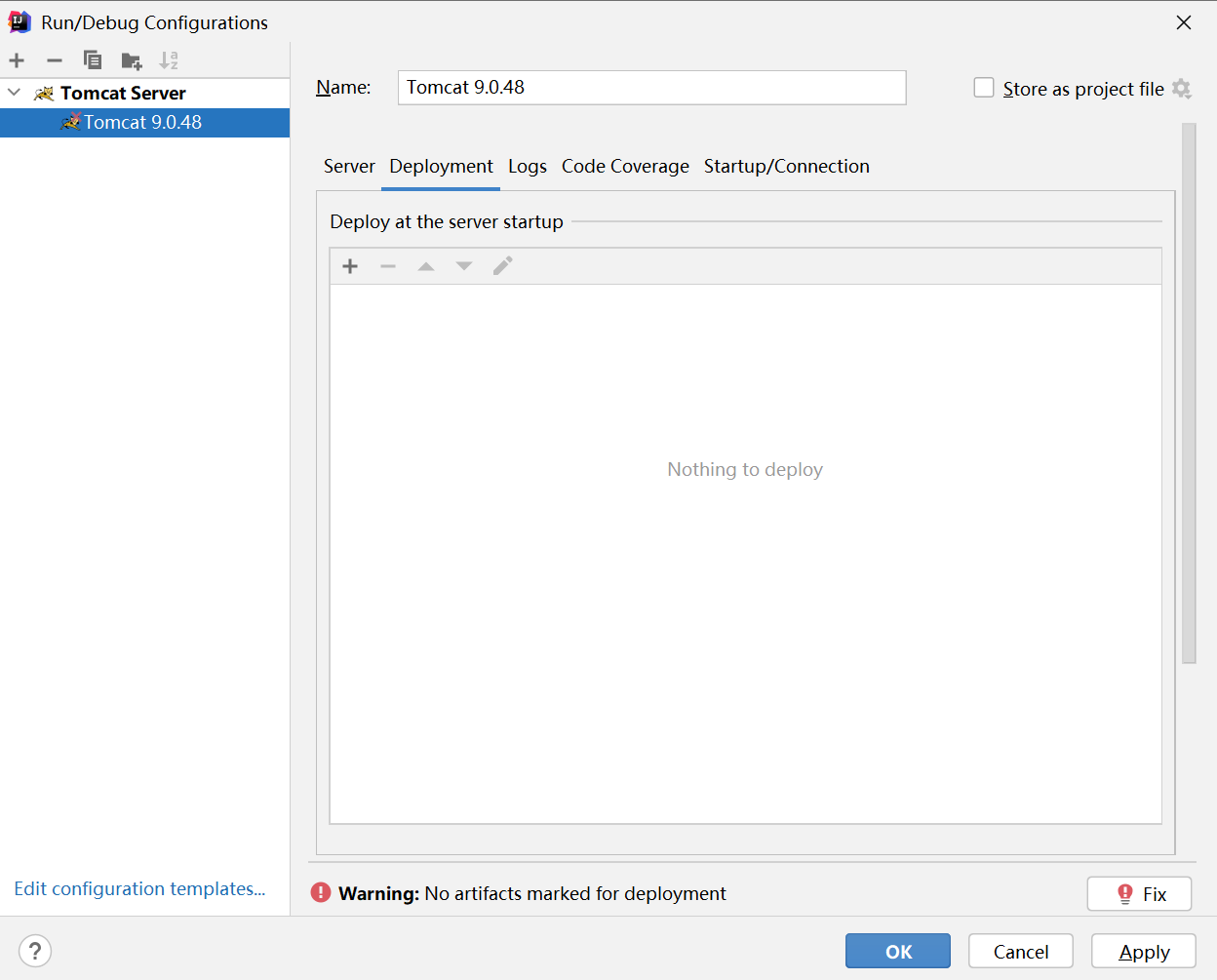Copy the selected configuration
Screen dimensions: 1217x980
click(x=93, y=60)
